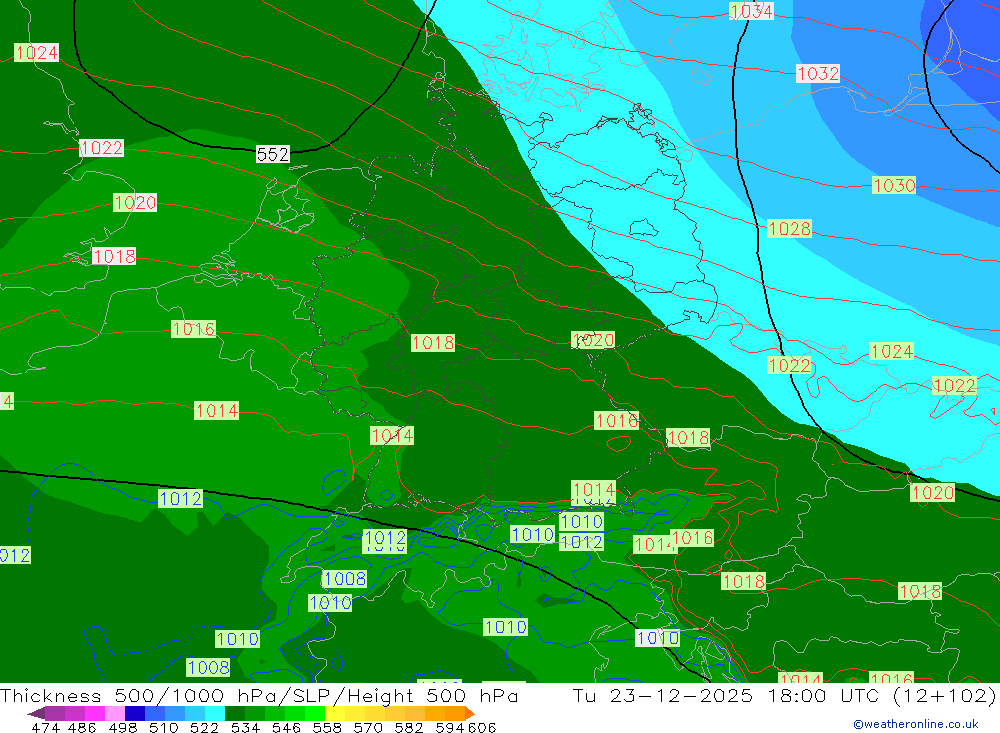The image size is (1000, 733).
Task: Click the purple left arrow tip of the legend
Action: coord(36,713)
